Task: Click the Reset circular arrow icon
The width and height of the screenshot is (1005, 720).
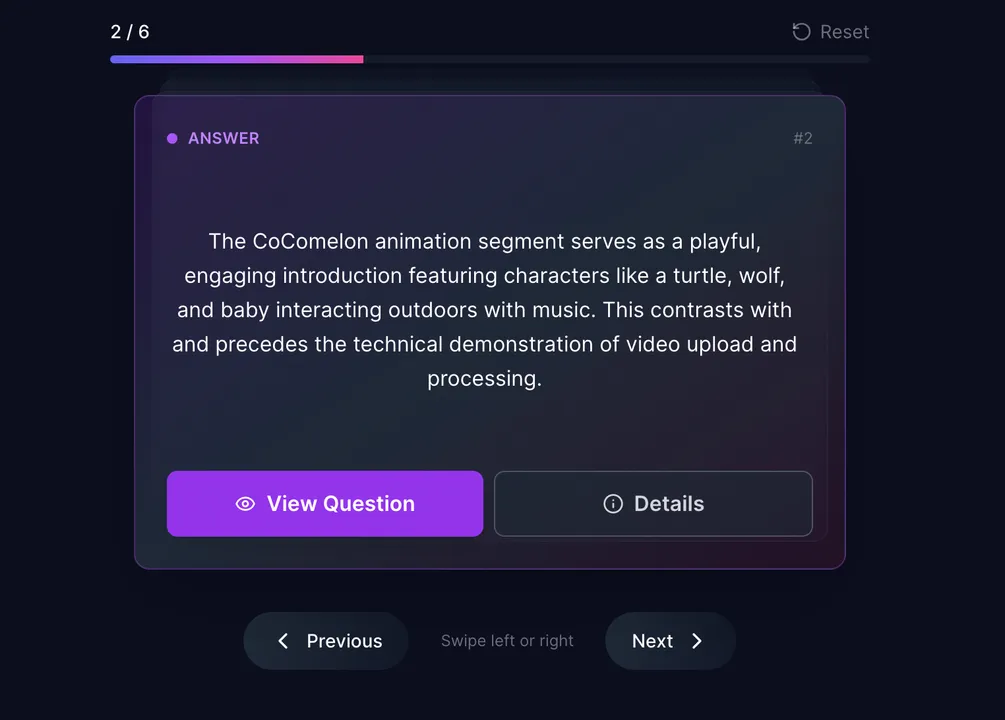Action: (801, 32)
